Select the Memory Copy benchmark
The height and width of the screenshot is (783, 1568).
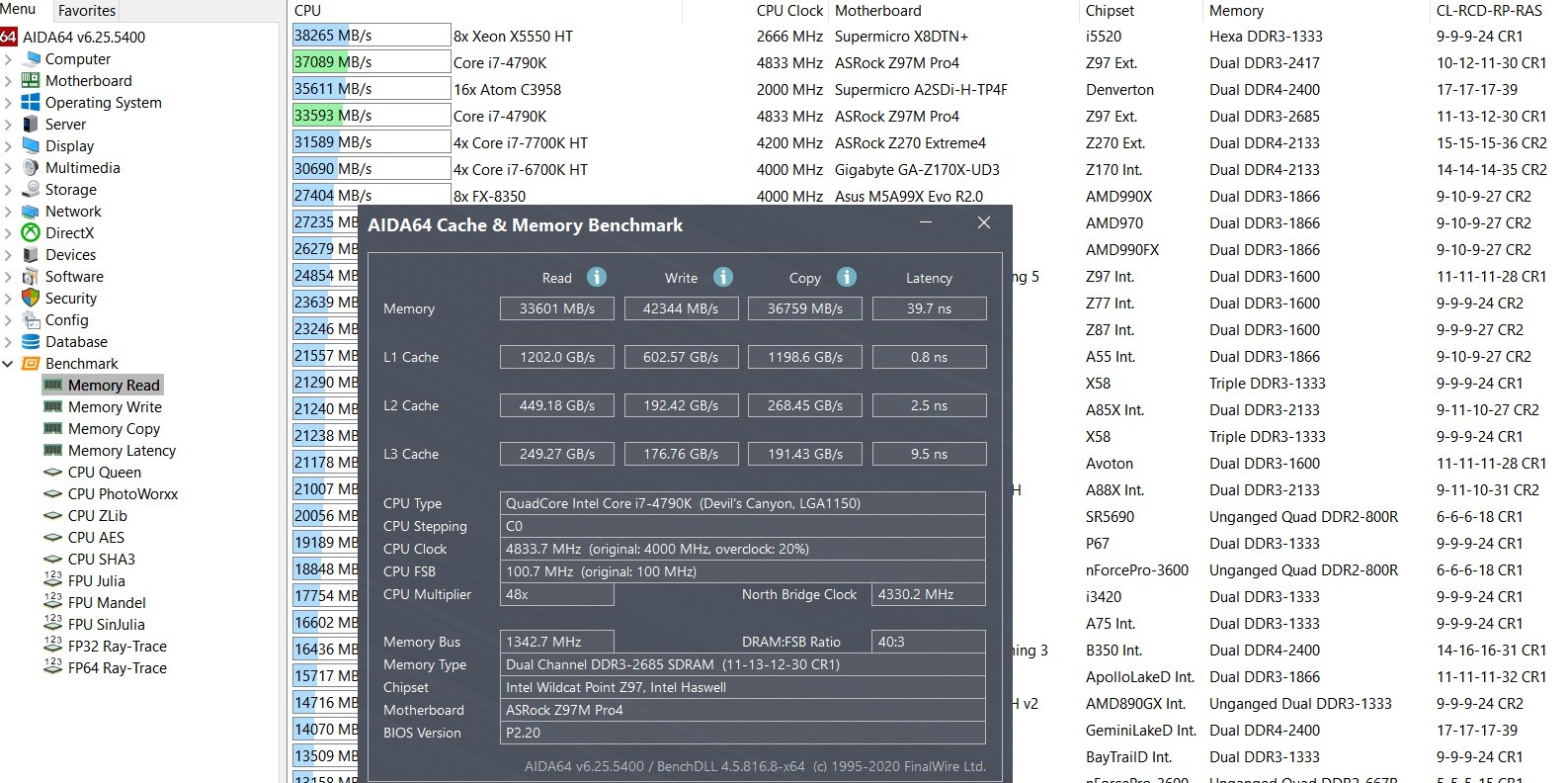pyautogui.click(x=114, y=429)
